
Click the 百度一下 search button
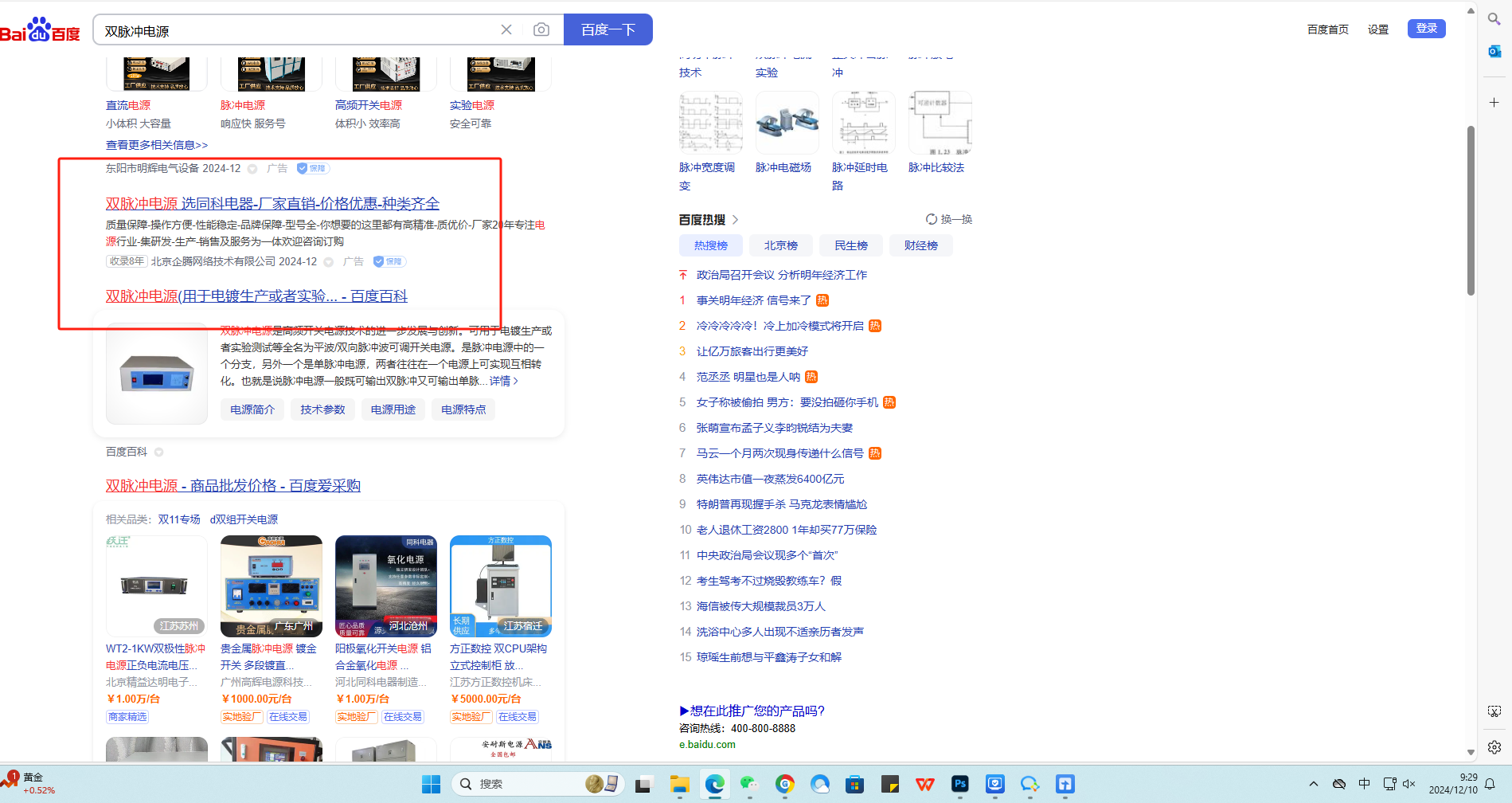pyautogui.click(x=608, y=29)
